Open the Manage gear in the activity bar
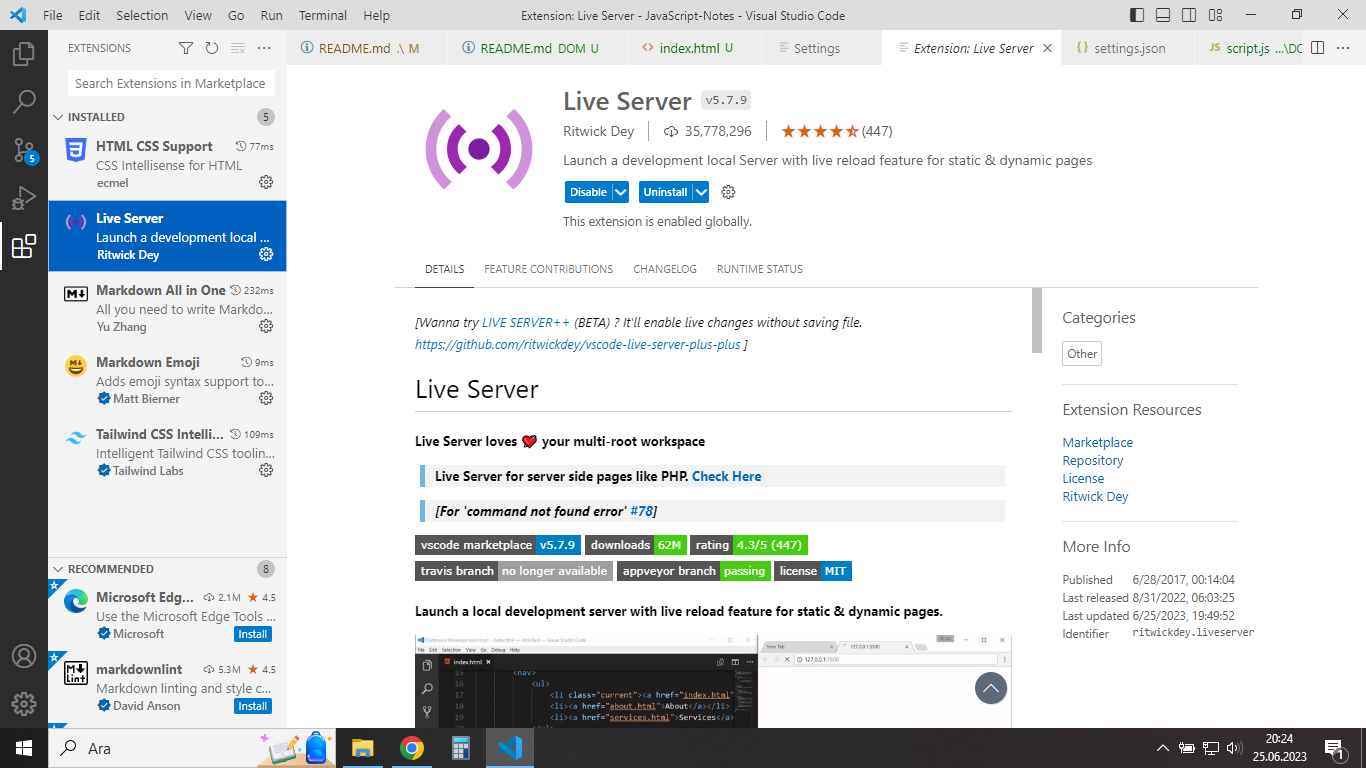 tap(24, 703)
